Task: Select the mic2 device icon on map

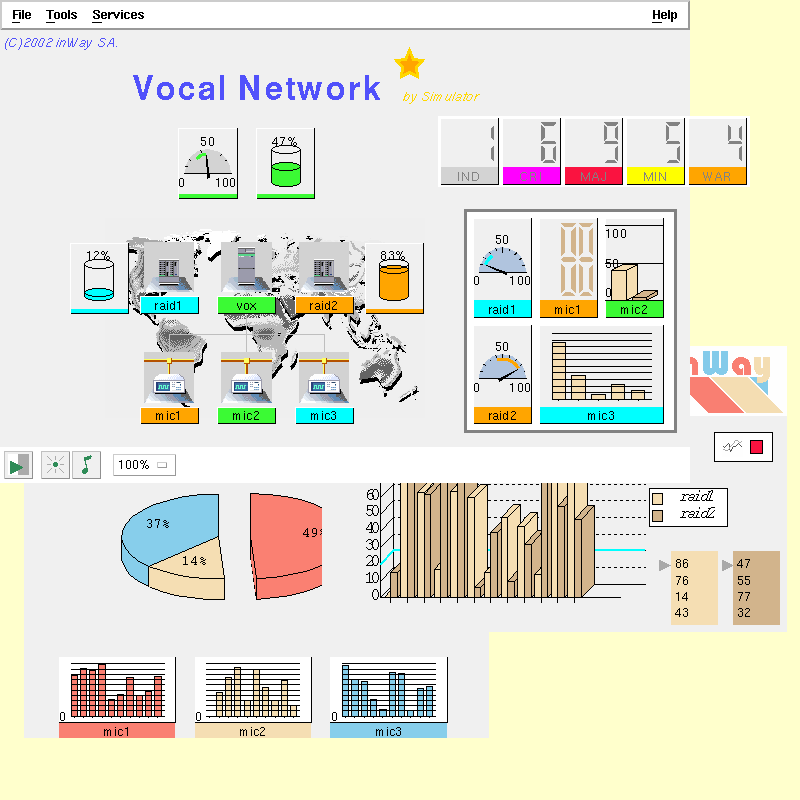Action: click(x=246, y=379)
